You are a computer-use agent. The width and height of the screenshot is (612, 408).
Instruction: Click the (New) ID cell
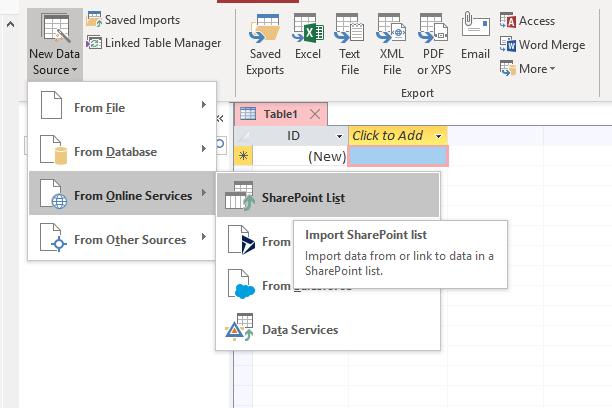(x=300, y=156)
